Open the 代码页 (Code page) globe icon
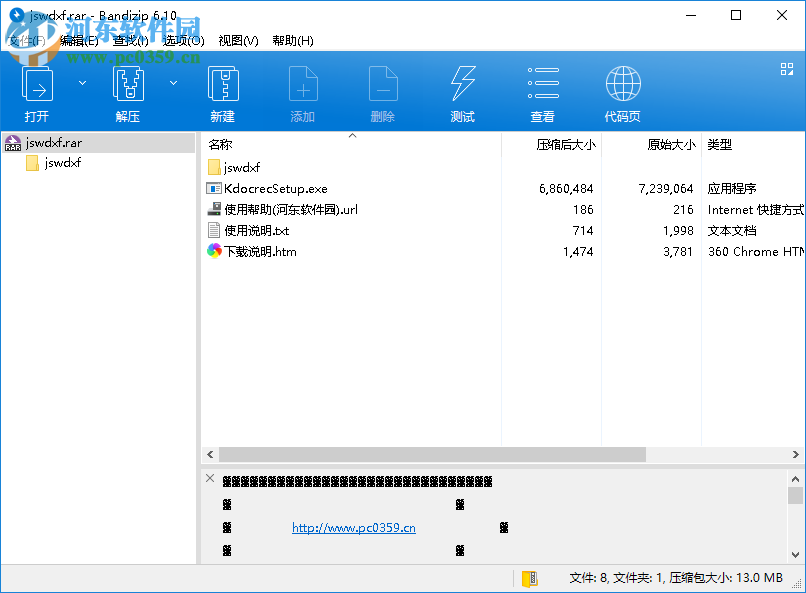Image resolution: width=806 pixels, height=593 pixels. click(622, 84)
